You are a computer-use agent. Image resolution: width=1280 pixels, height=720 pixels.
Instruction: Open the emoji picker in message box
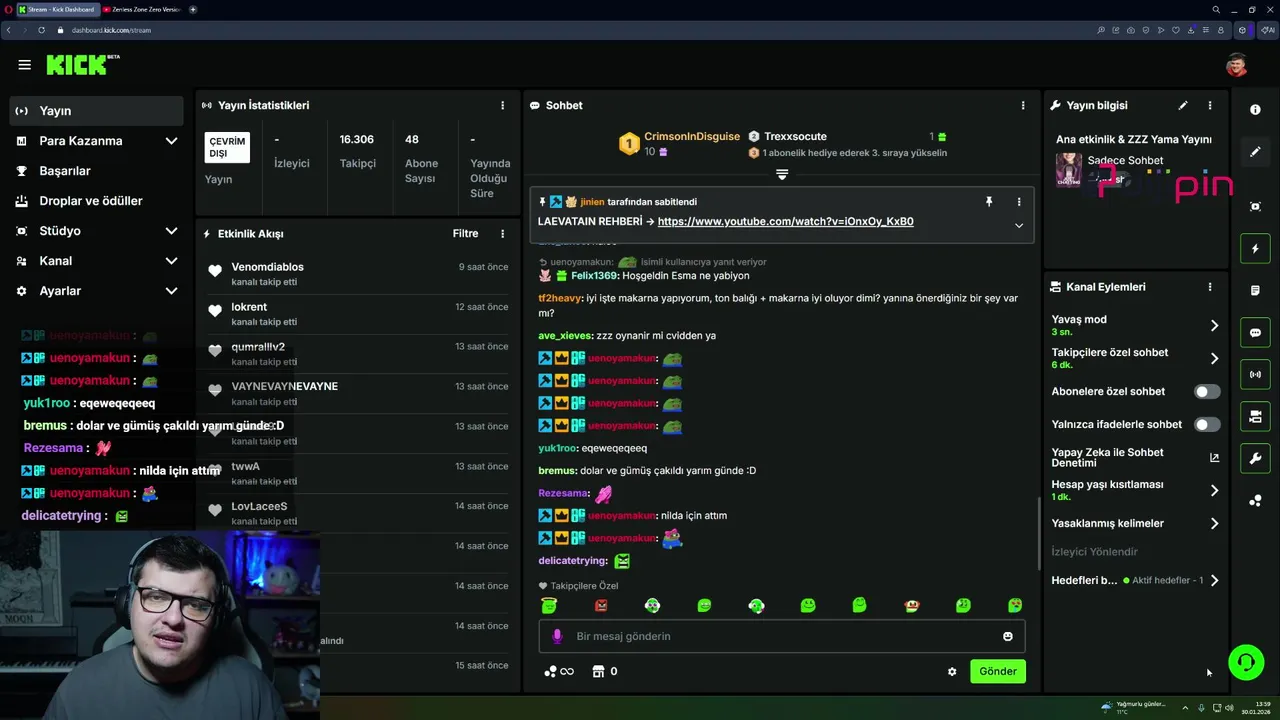click(1007, 636)
